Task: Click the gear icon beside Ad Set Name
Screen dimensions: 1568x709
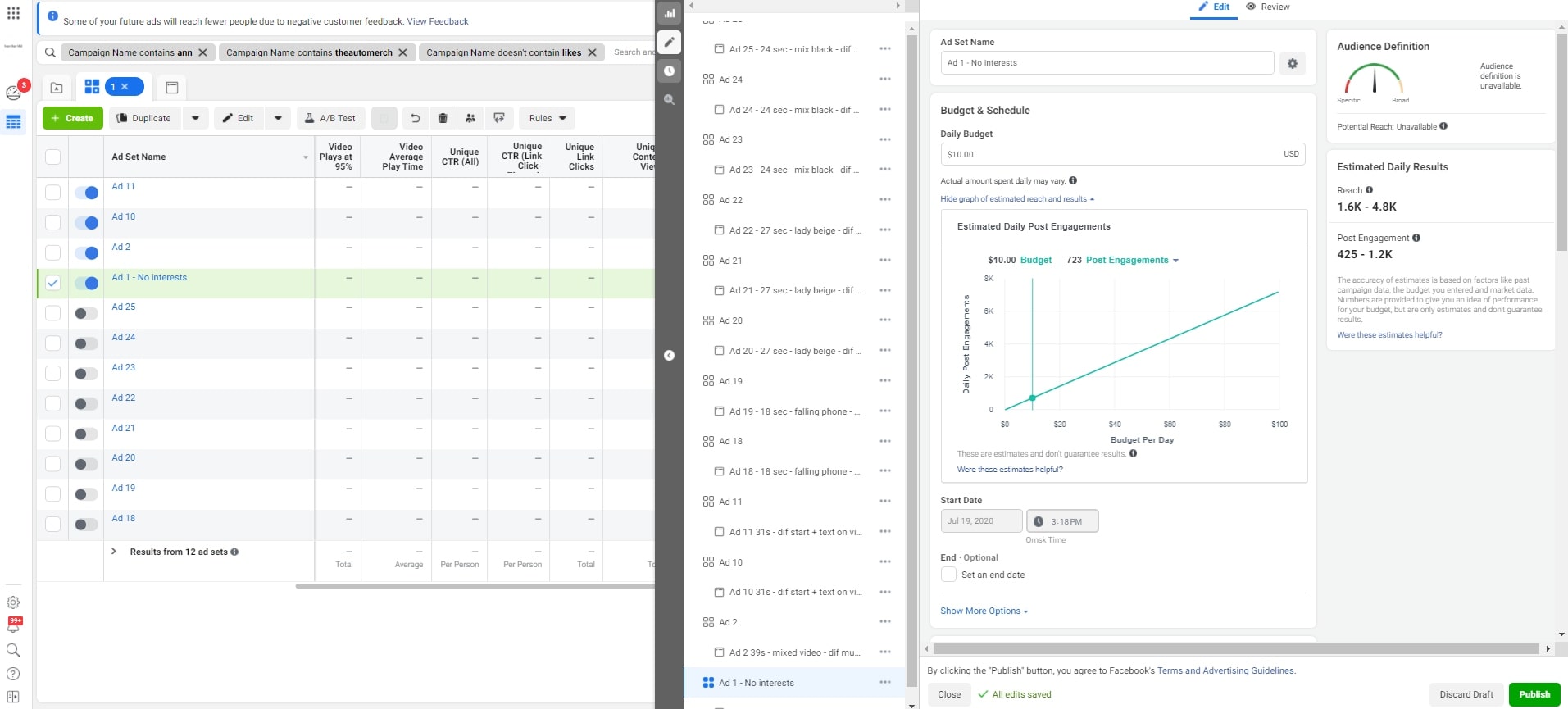Action: click(x=1292, y=63)
